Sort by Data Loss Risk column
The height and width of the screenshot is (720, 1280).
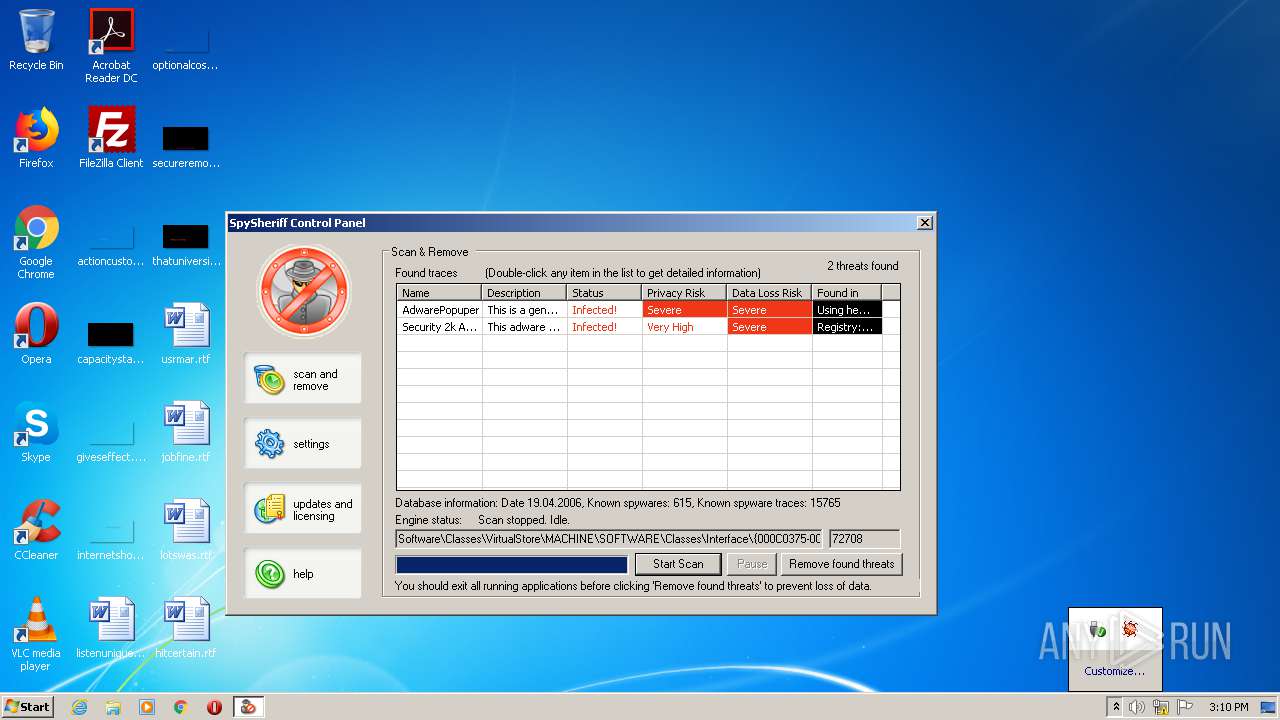pos(770,293)
